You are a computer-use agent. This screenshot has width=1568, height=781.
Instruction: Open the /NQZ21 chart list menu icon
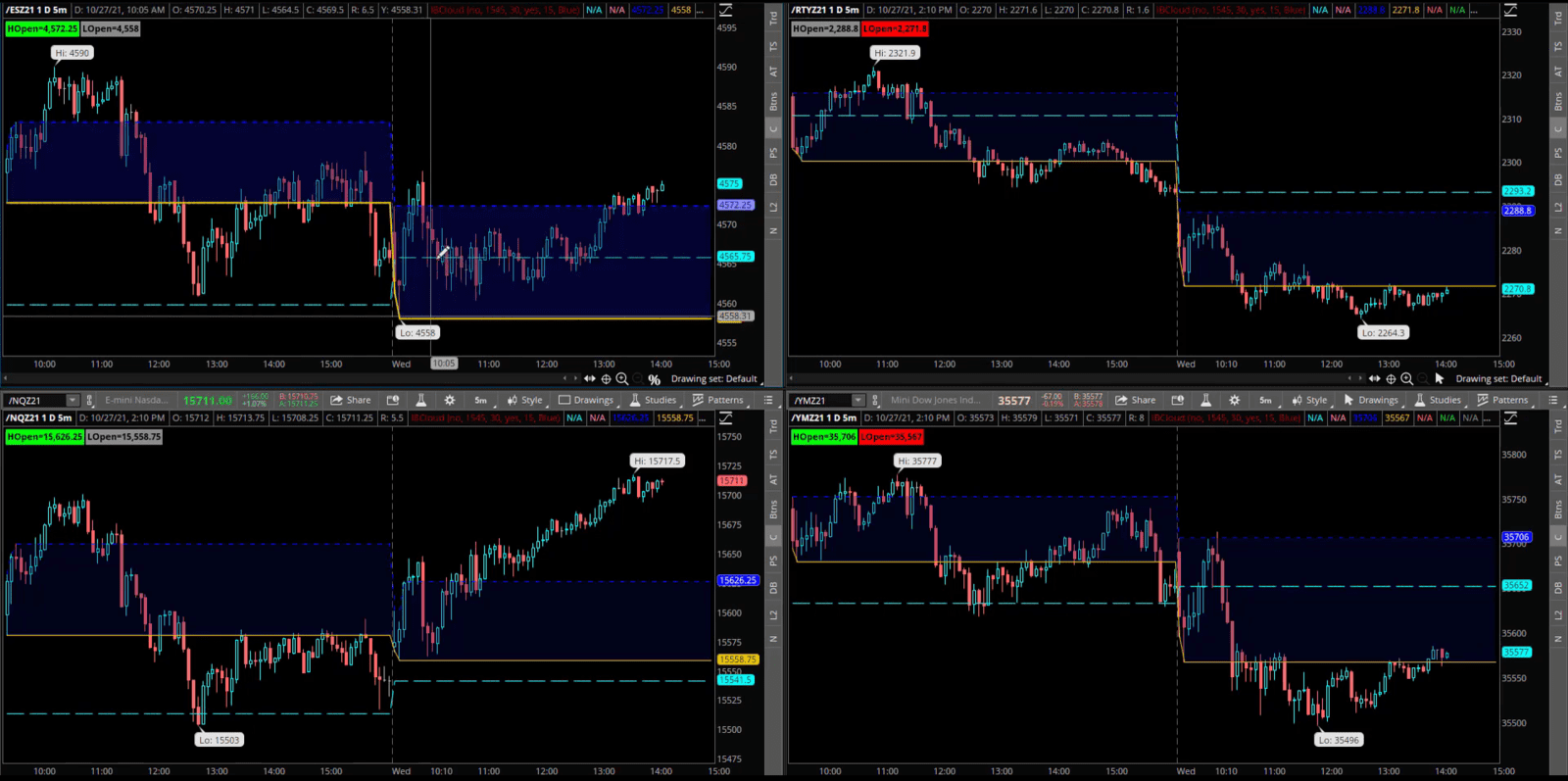(768, 400)
